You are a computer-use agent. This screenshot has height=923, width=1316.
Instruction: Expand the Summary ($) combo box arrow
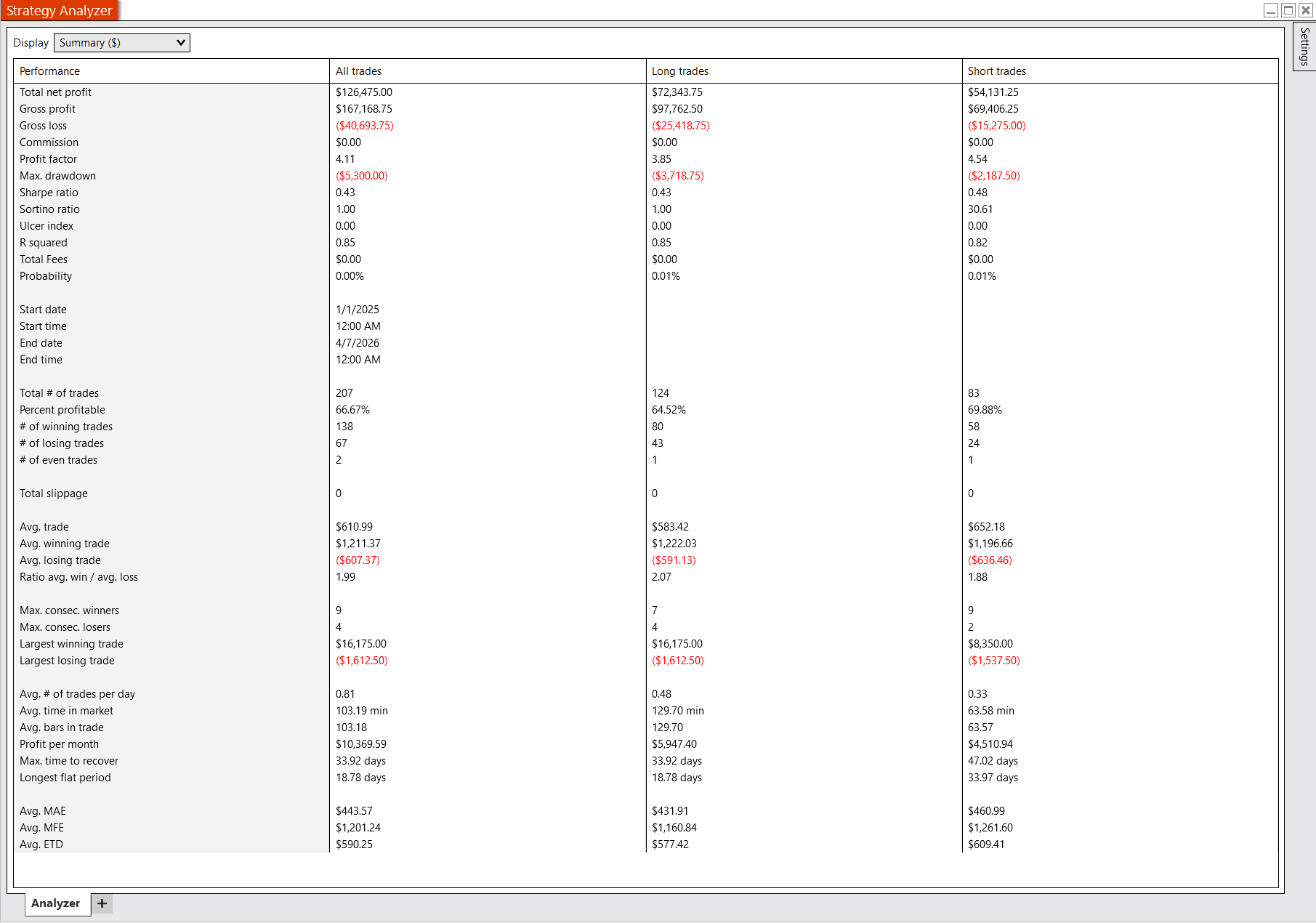click(x=180, y=42)
